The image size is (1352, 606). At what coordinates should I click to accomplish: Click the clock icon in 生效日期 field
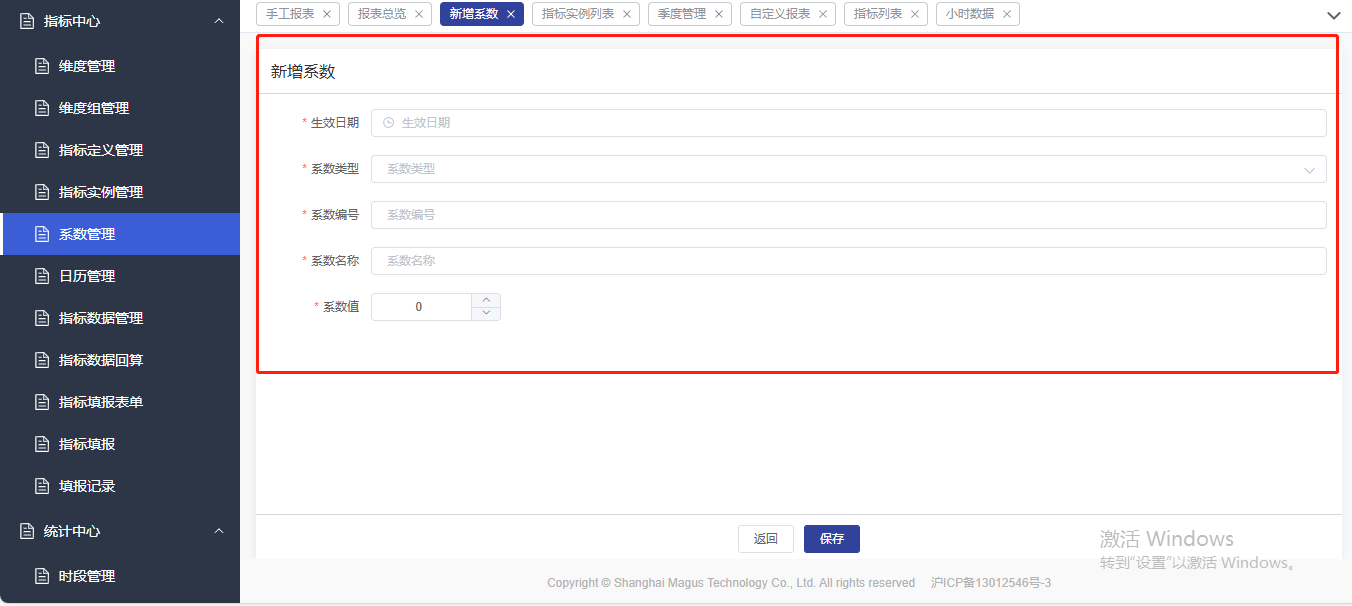coord(389,123)
